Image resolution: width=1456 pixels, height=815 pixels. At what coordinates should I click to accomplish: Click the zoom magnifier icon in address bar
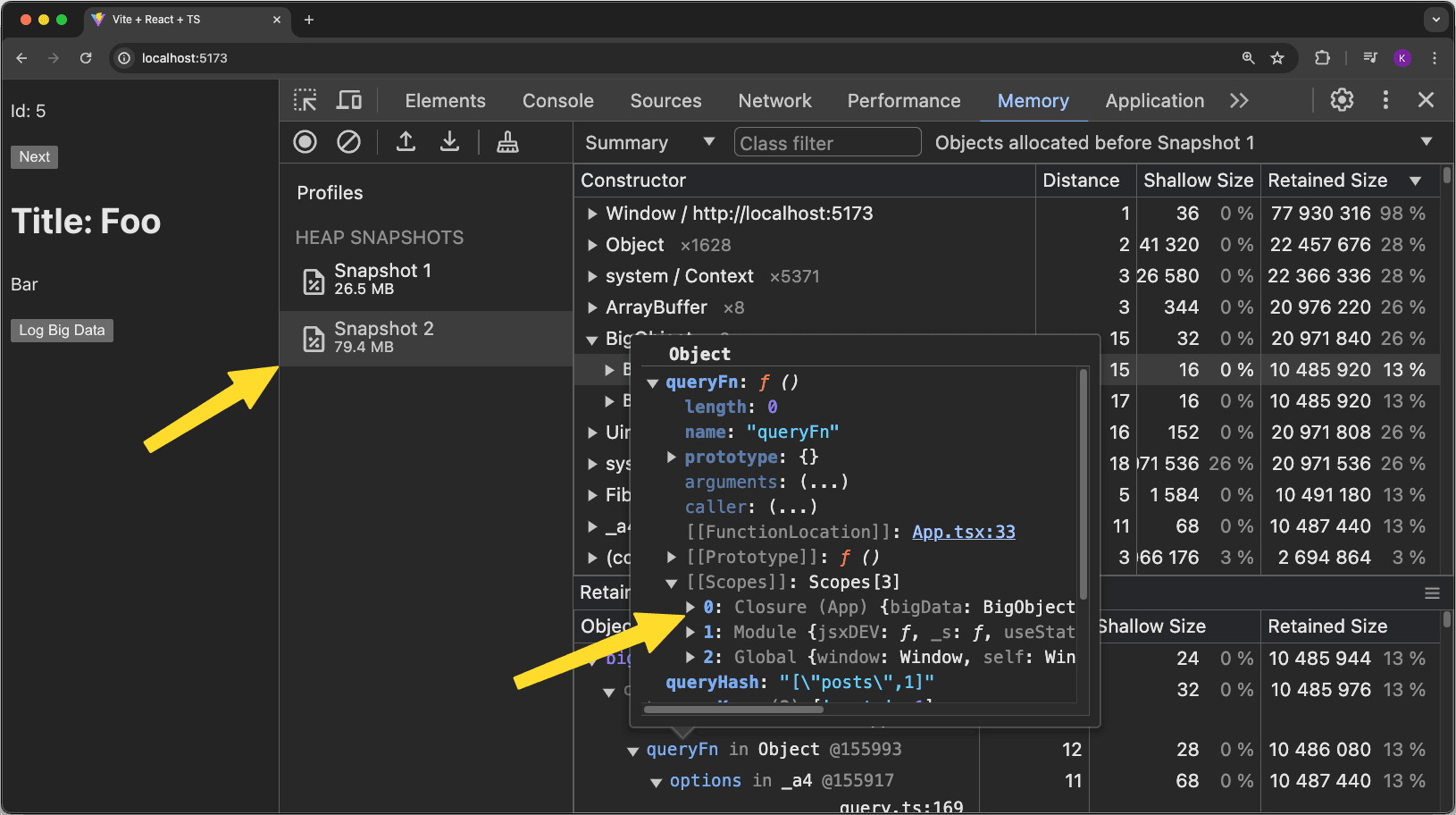click(1248, 58)
